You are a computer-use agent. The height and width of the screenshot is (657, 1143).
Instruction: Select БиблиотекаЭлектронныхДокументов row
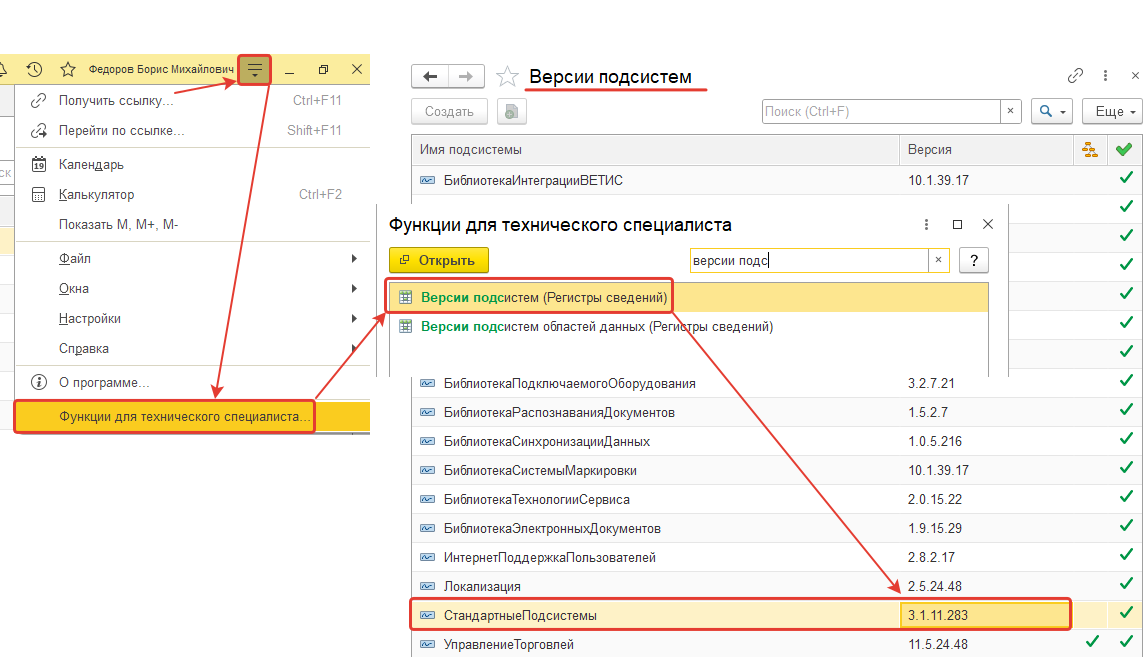tap(776, 529)
